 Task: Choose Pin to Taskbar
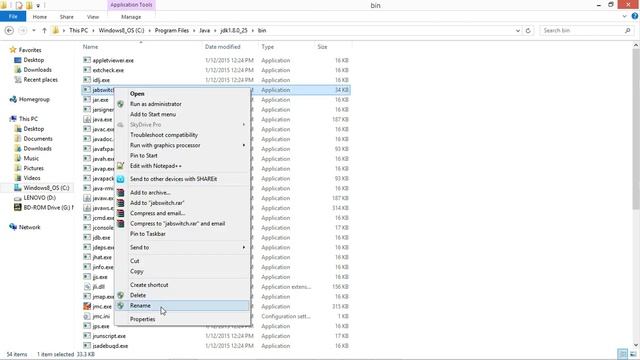coord(182,234)
